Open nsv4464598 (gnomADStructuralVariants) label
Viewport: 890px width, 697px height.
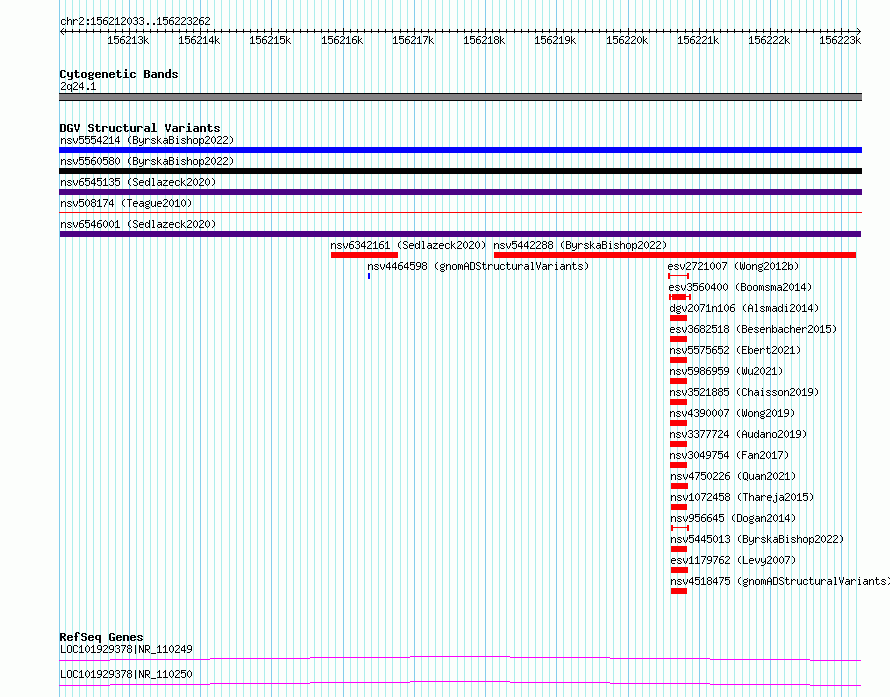pos(478,266)
